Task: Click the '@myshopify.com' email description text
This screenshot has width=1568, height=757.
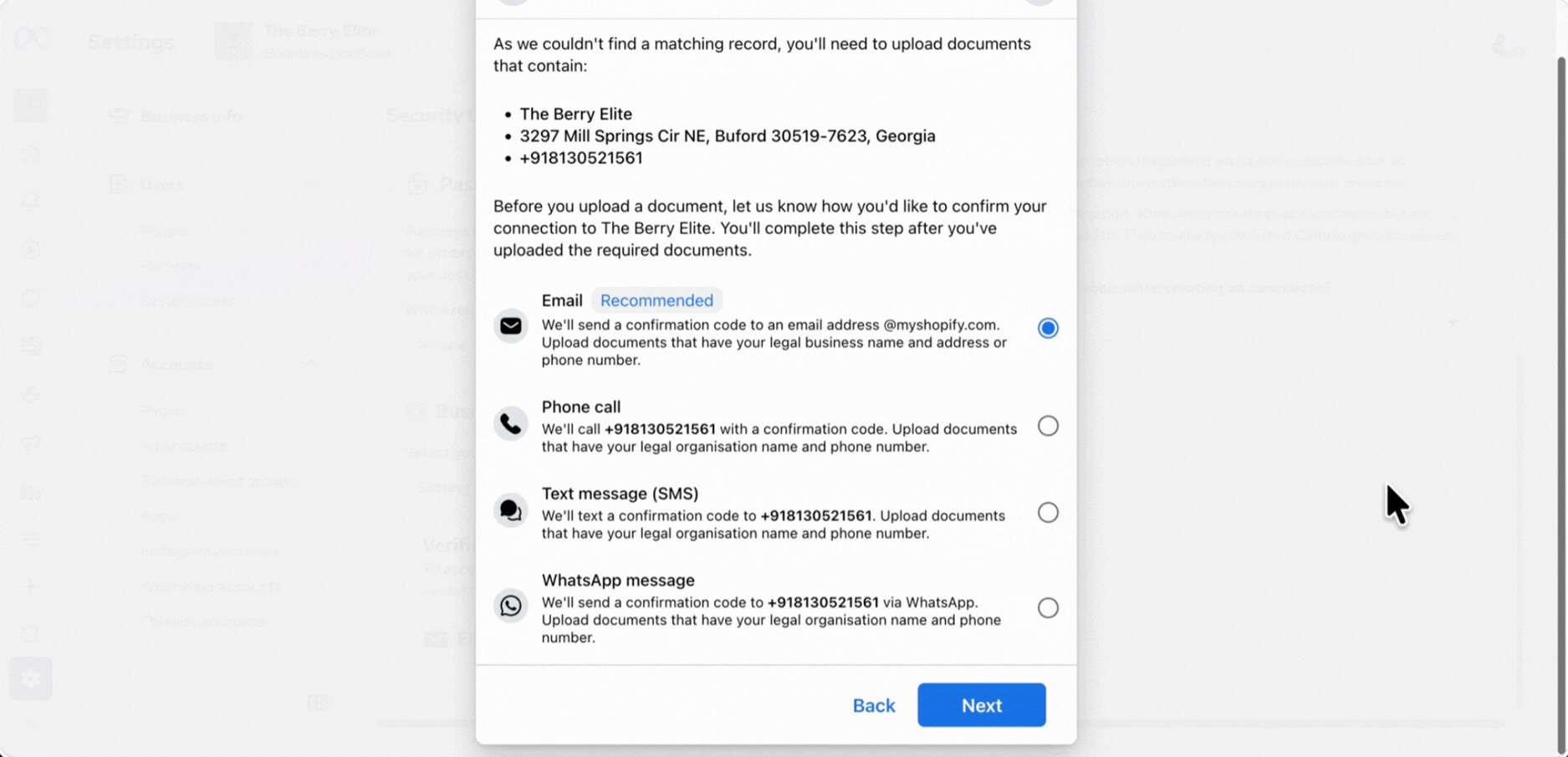Action: (774, 342)
